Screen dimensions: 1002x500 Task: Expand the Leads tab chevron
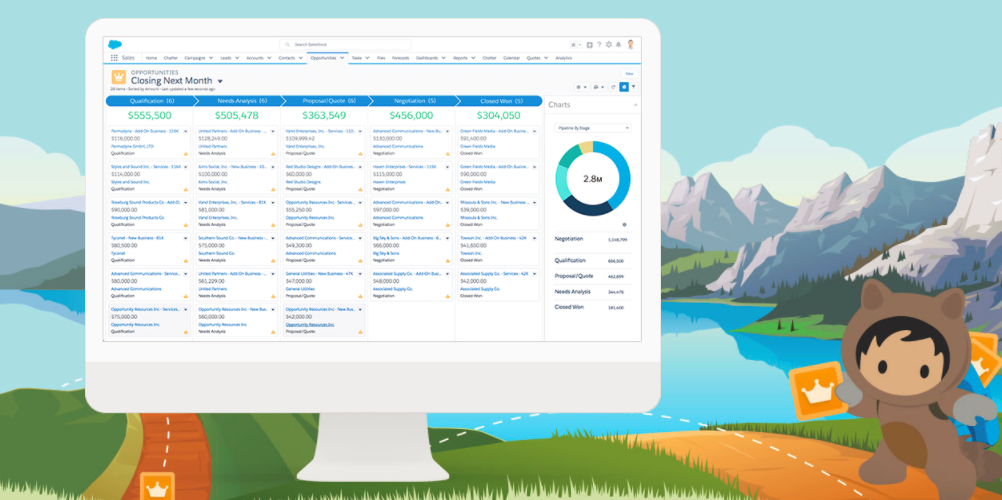point(237,58)
